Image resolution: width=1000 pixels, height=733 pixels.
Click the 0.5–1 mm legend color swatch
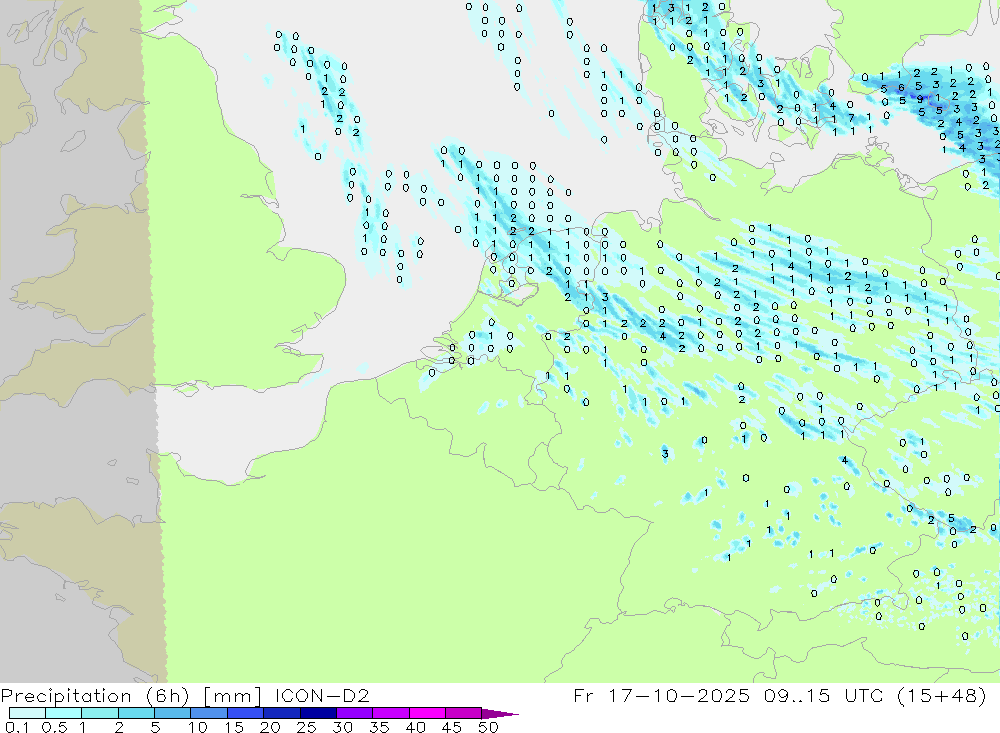pyautogui.click(x=64, y=713)
